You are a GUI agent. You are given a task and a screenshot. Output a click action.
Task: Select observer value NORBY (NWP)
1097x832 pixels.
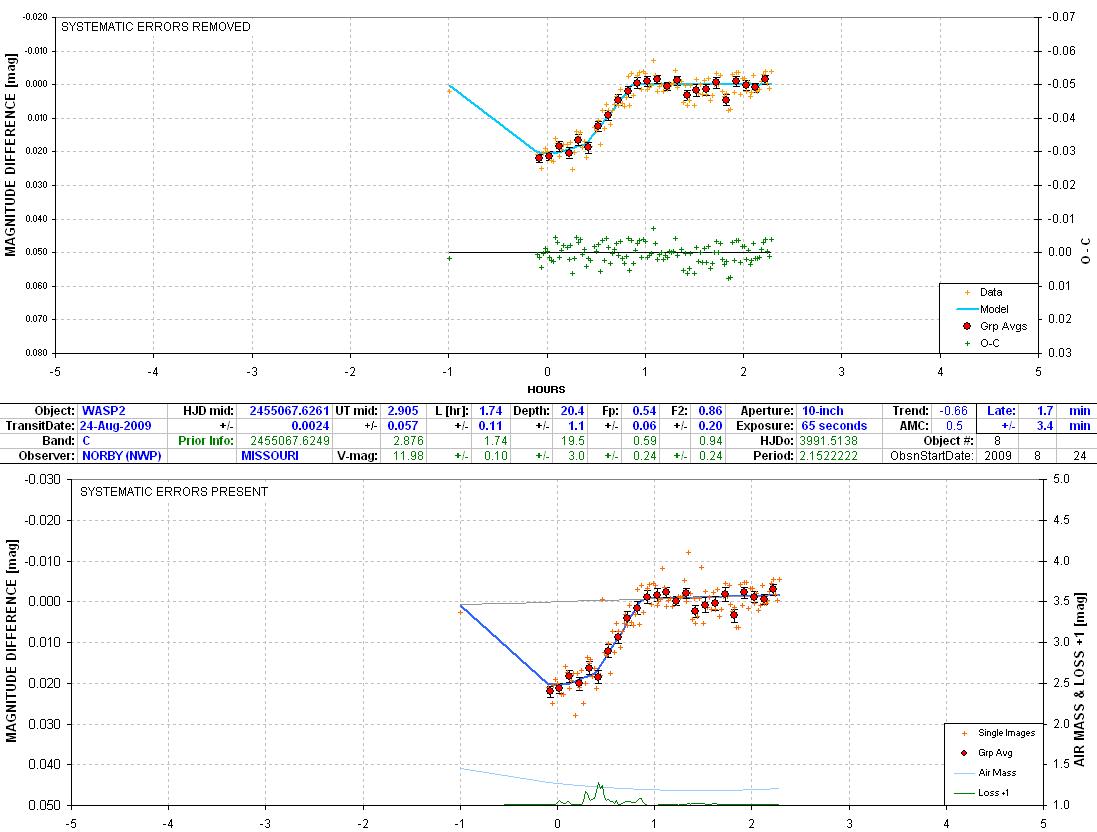pos(122,456)
